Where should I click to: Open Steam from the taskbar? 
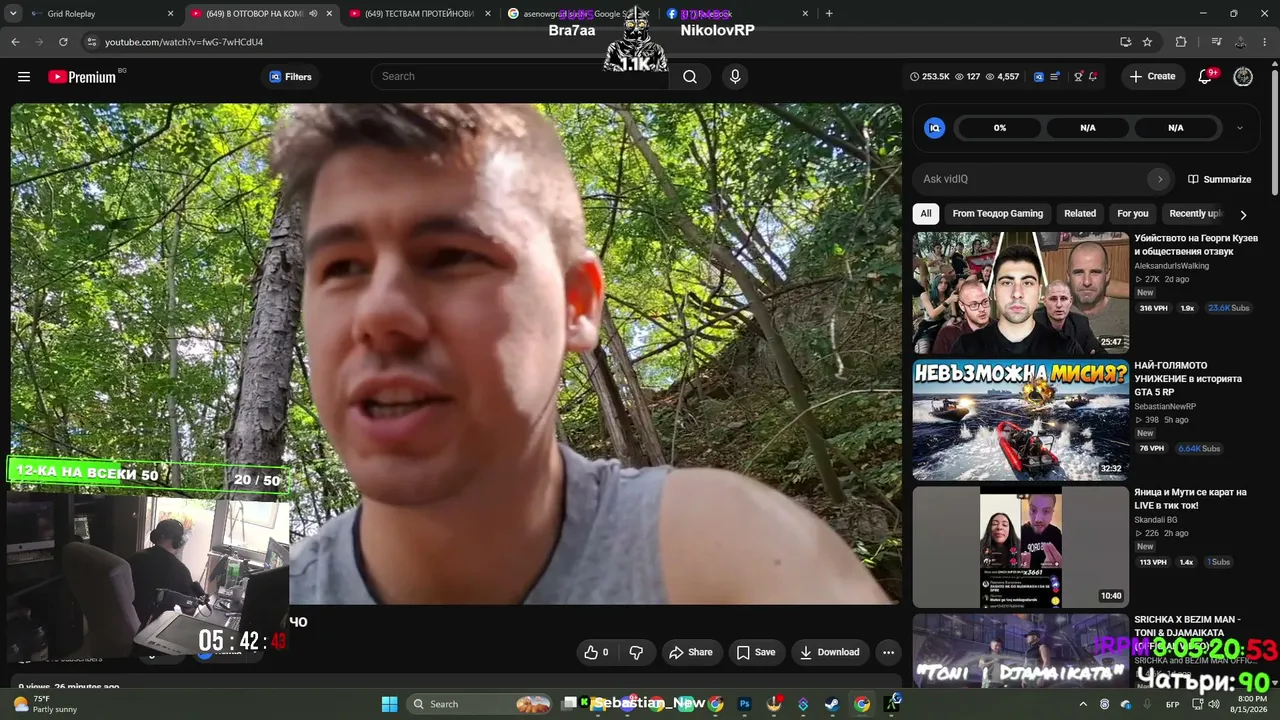pos(832,704)
